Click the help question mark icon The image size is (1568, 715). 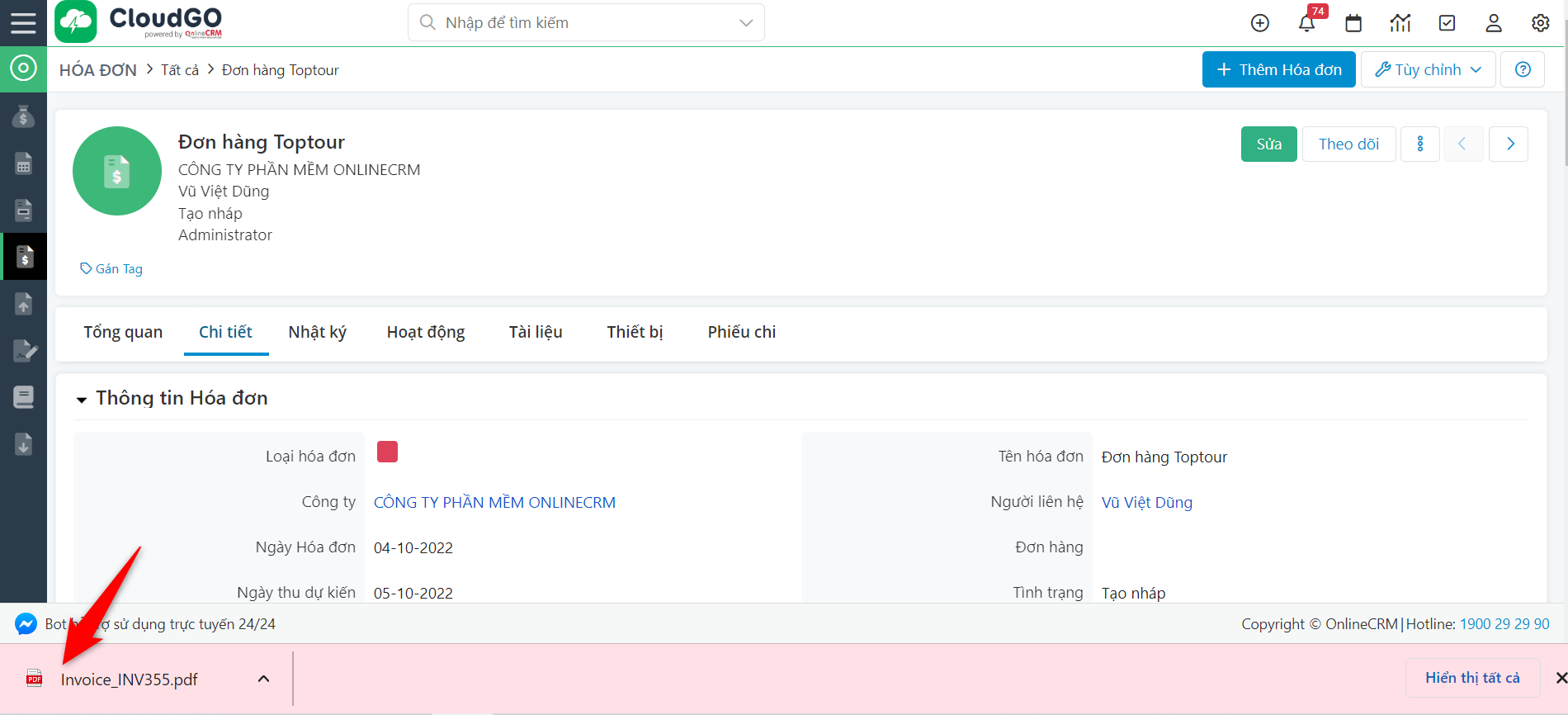(1523, 70)
